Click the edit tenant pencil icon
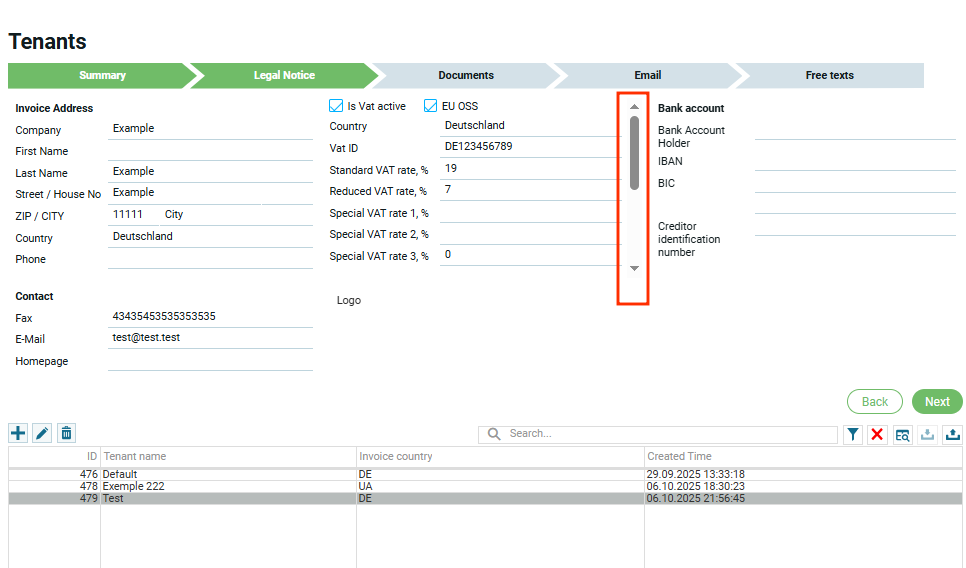Image resolution: width=966 pixels, height=568 pixels. [x=42, y=433]
